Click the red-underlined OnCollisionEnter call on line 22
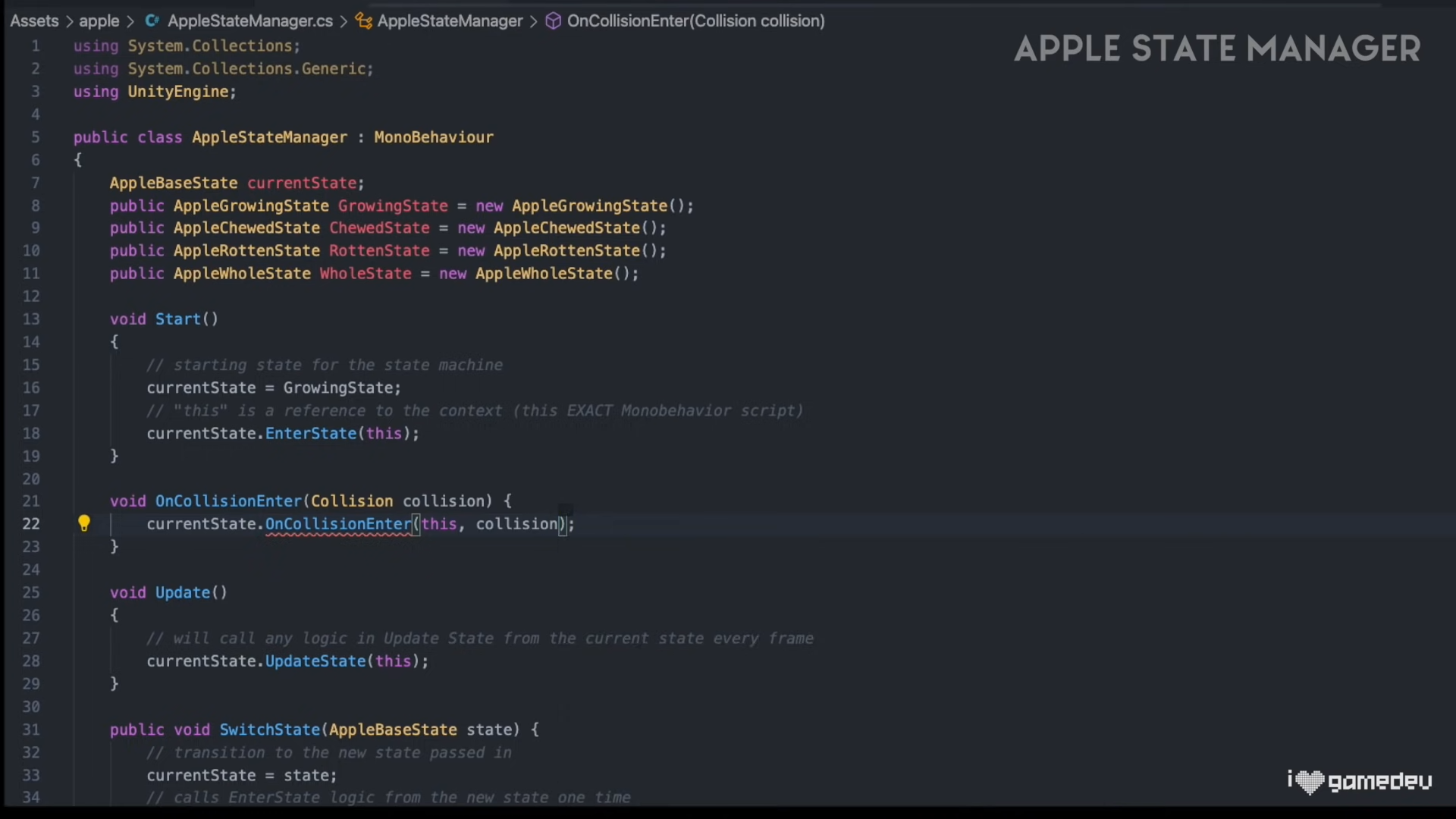1456x819 pixels. (x=338, y=524)
